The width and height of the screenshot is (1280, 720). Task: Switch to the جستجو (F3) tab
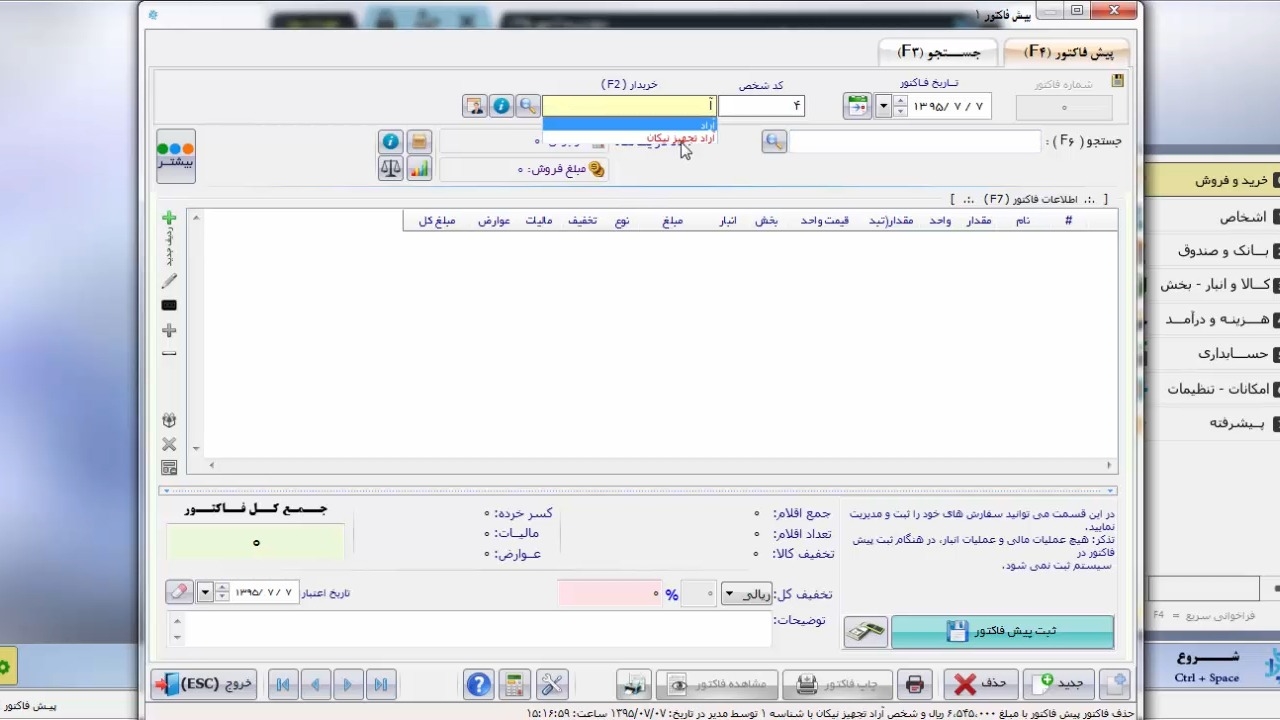point(937,51)
